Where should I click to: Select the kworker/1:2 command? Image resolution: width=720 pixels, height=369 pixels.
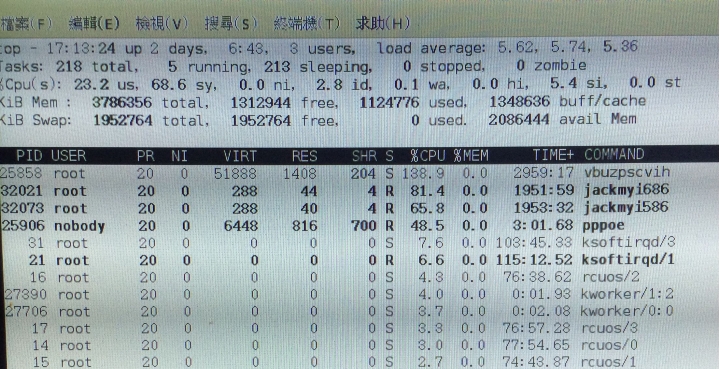point(627,294)
